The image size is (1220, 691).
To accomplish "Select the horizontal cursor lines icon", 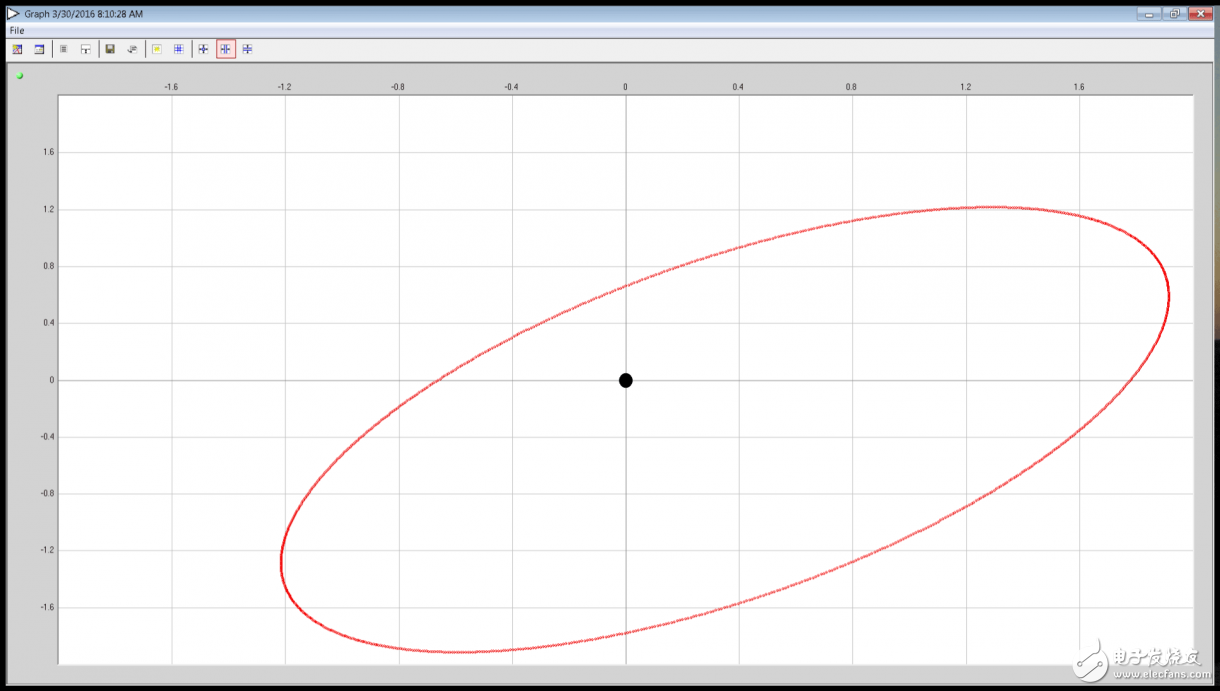I will 248,49.
